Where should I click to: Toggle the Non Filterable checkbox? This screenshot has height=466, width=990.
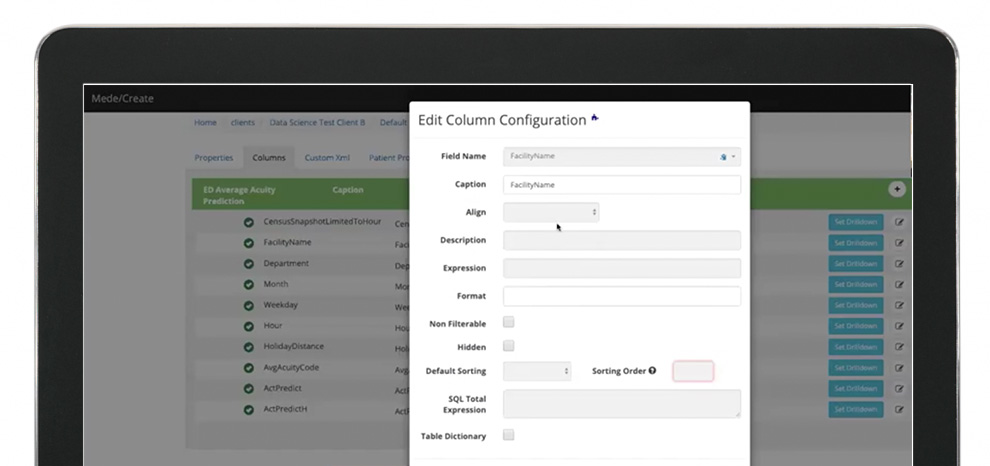coord(508,322)
